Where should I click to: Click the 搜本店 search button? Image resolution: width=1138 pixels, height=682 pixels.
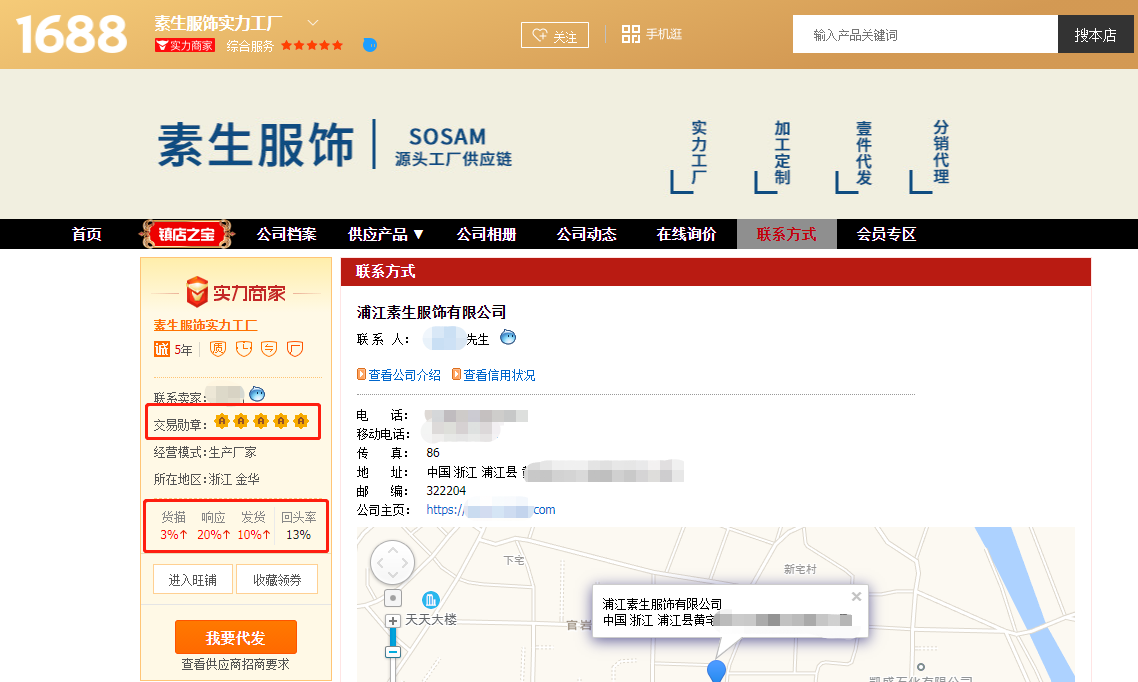pos(1095,34)
